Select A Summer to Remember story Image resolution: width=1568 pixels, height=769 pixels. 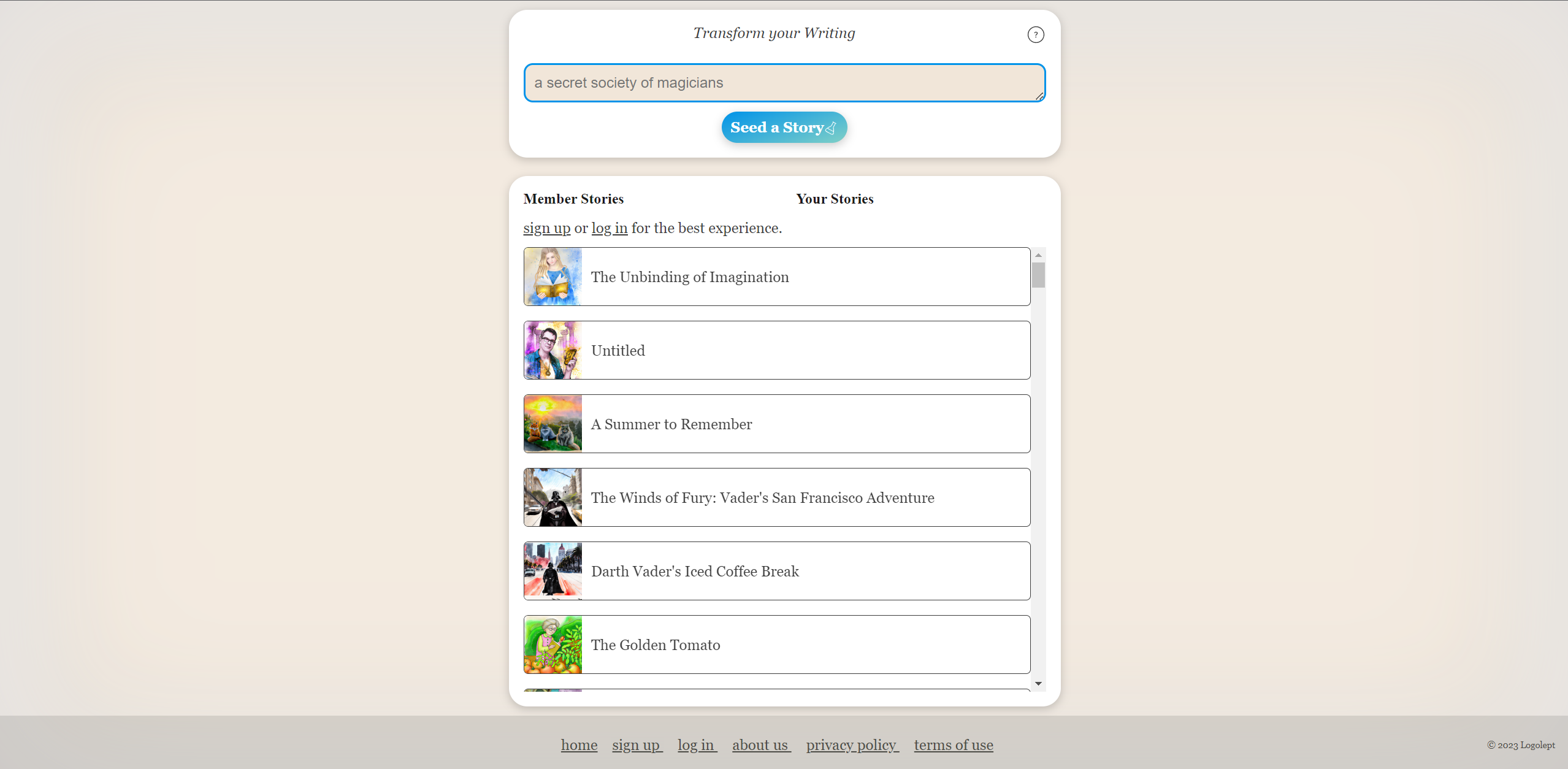coord(778,424)
